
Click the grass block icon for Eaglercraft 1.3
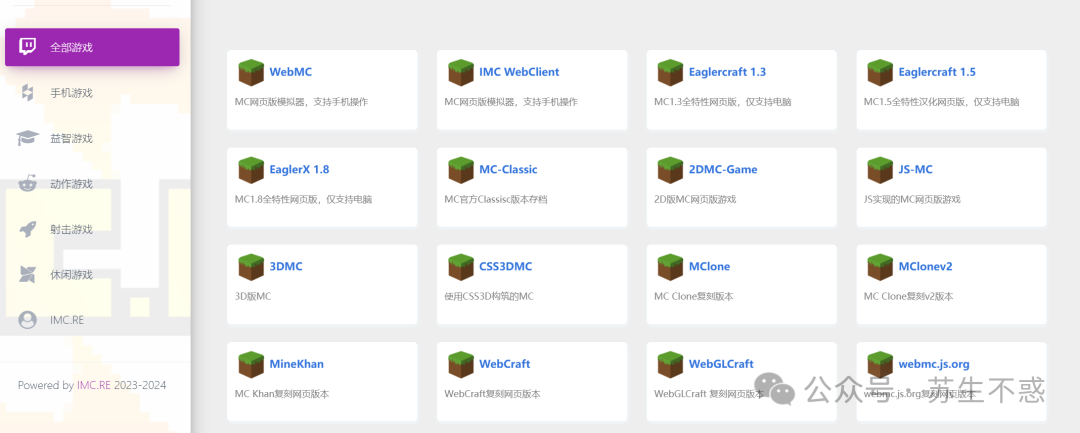670,72
